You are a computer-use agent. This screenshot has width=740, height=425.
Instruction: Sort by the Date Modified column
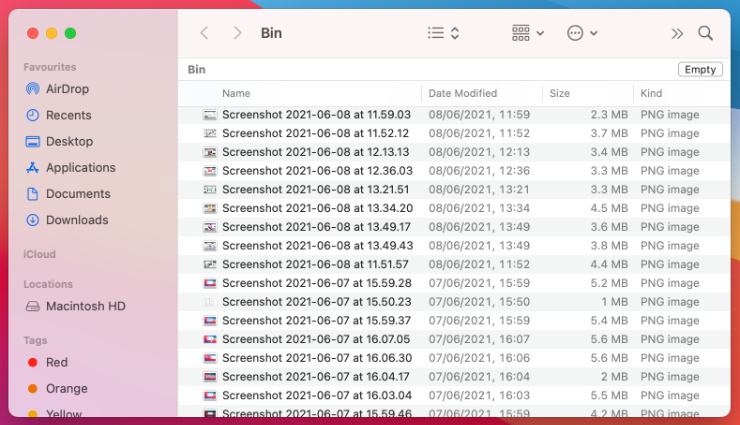point(462,93)
